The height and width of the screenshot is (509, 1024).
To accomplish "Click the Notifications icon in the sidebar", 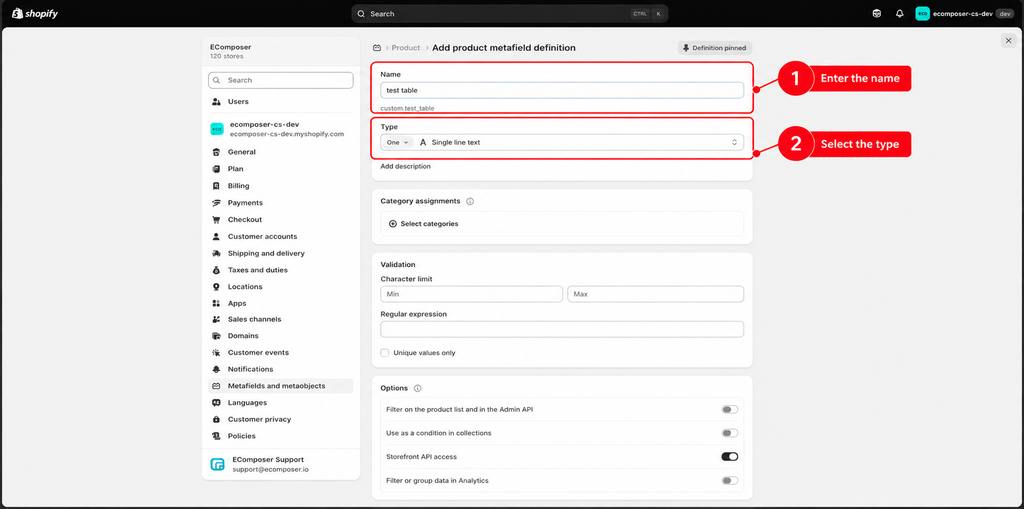I will coord(216,369).
